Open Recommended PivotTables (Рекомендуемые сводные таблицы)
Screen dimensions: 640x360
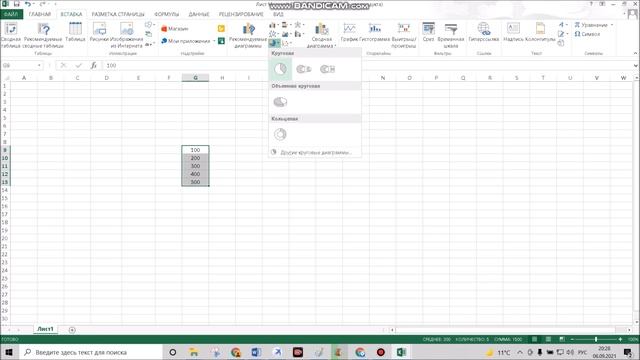(43, 35)
